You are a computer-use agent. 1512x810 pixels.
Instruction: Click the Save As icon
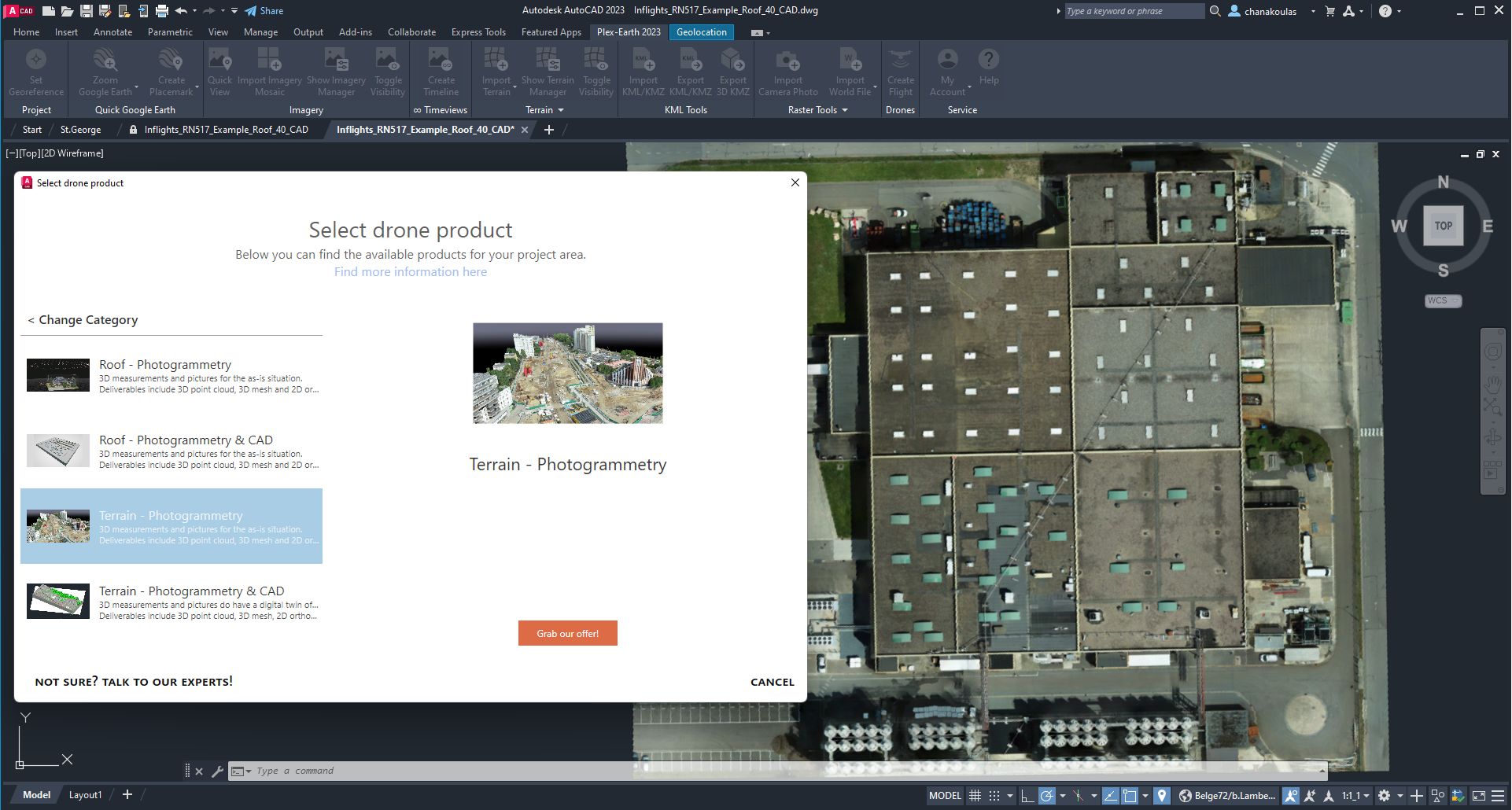[x=105, y=11]
